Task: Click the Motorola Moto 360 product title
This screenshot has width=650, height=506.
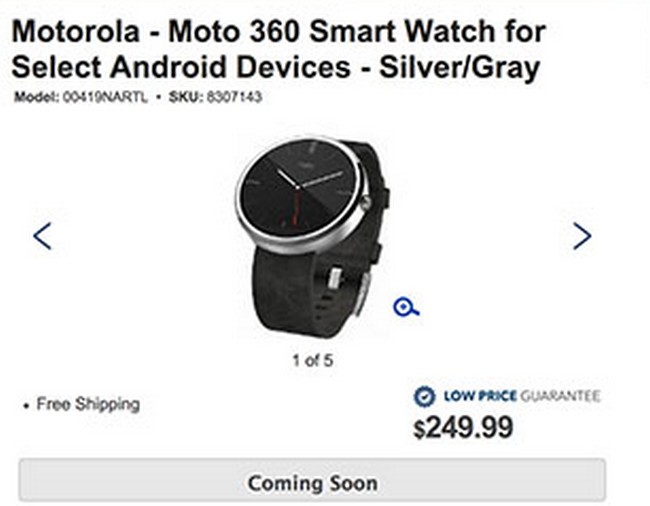Action: click(278, 49)
